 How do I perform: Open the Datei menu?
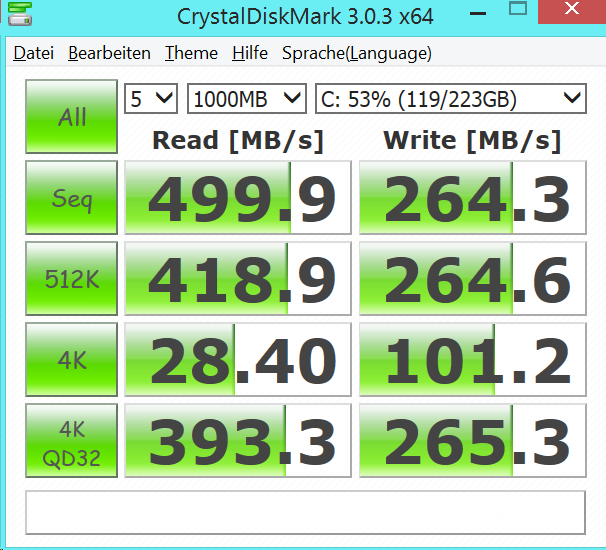pyautogui.click(x=34, y=53)
